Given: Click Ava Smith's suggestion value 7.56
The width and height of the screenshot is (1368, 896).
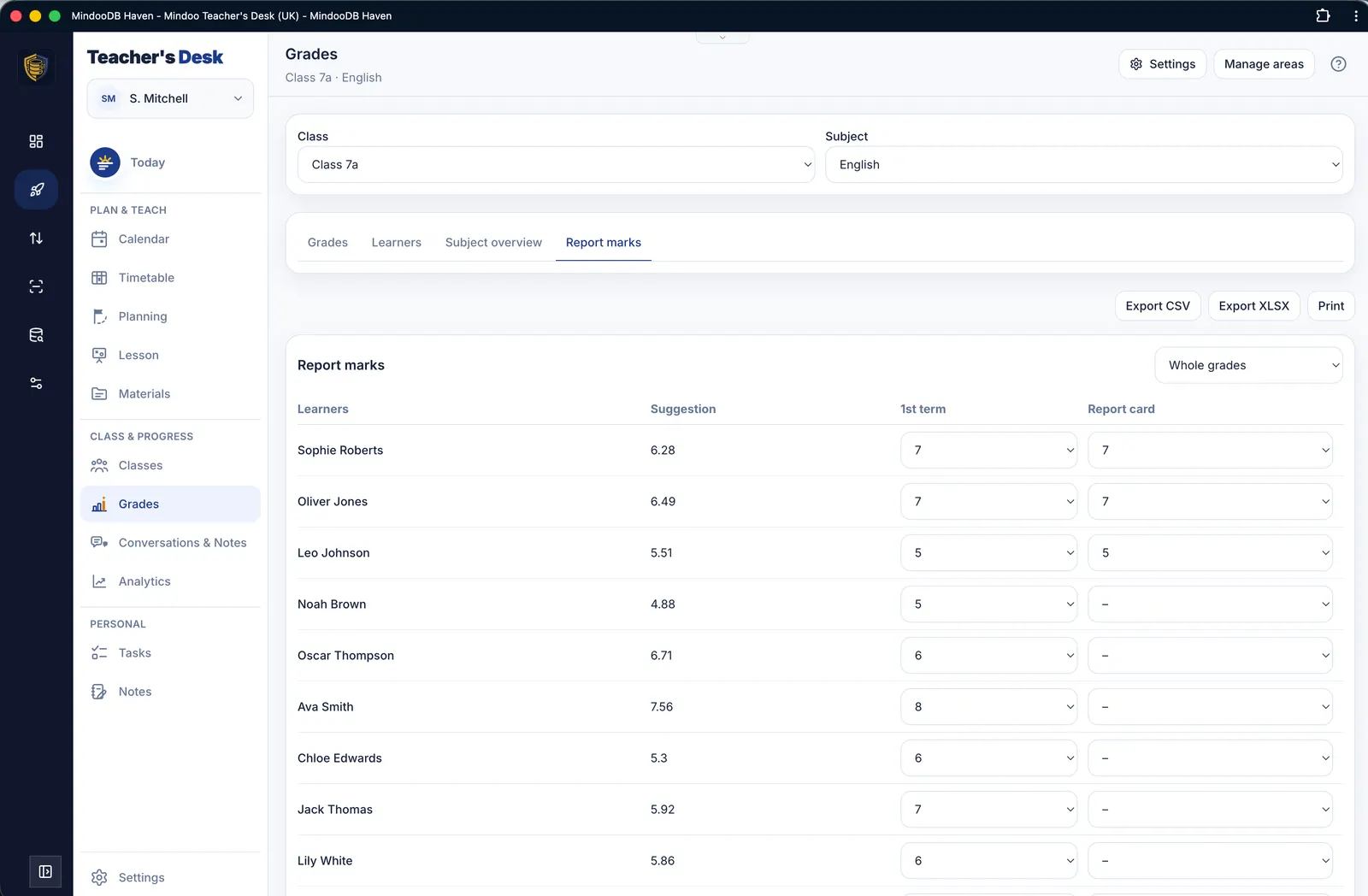Looking at the screenshot, I should click(662, 707).
